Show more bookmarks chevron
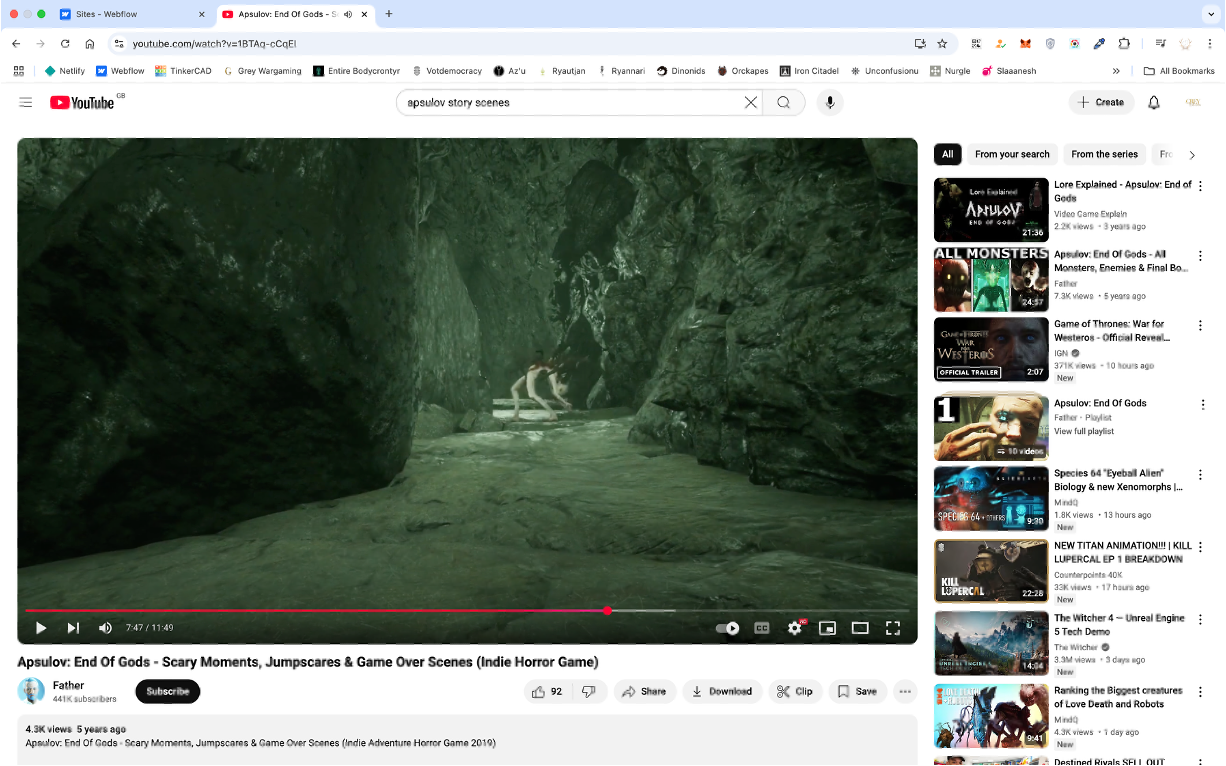This screenshot has width=1226, height=766. pos(1116,71)
